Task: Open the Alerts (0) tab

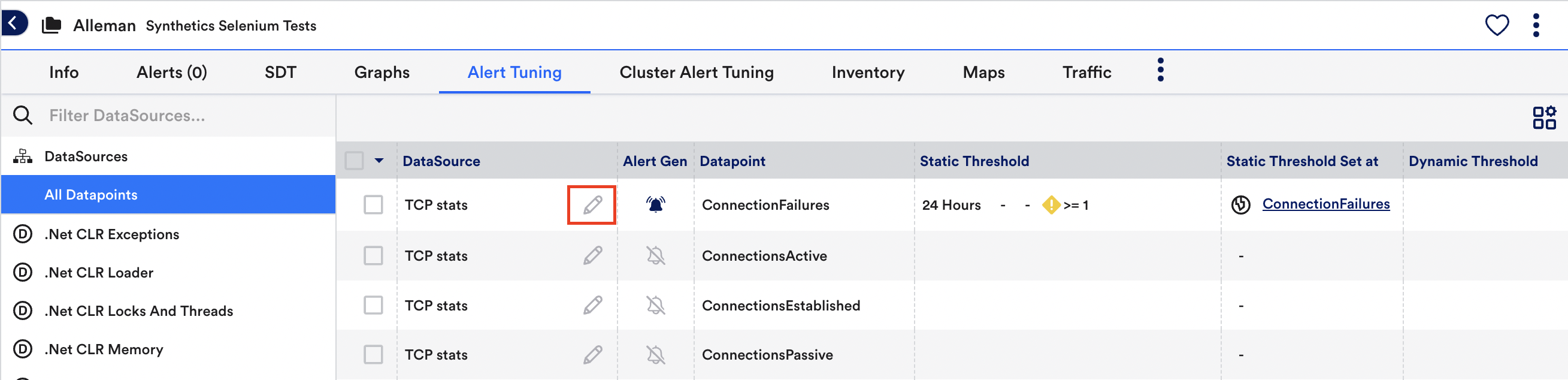Action: 172,72
